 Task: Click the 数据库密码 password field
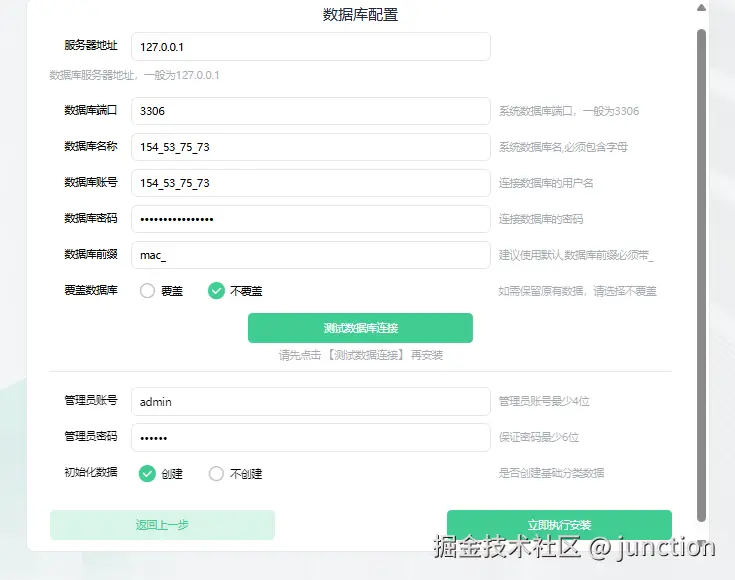tap(311, 219)
